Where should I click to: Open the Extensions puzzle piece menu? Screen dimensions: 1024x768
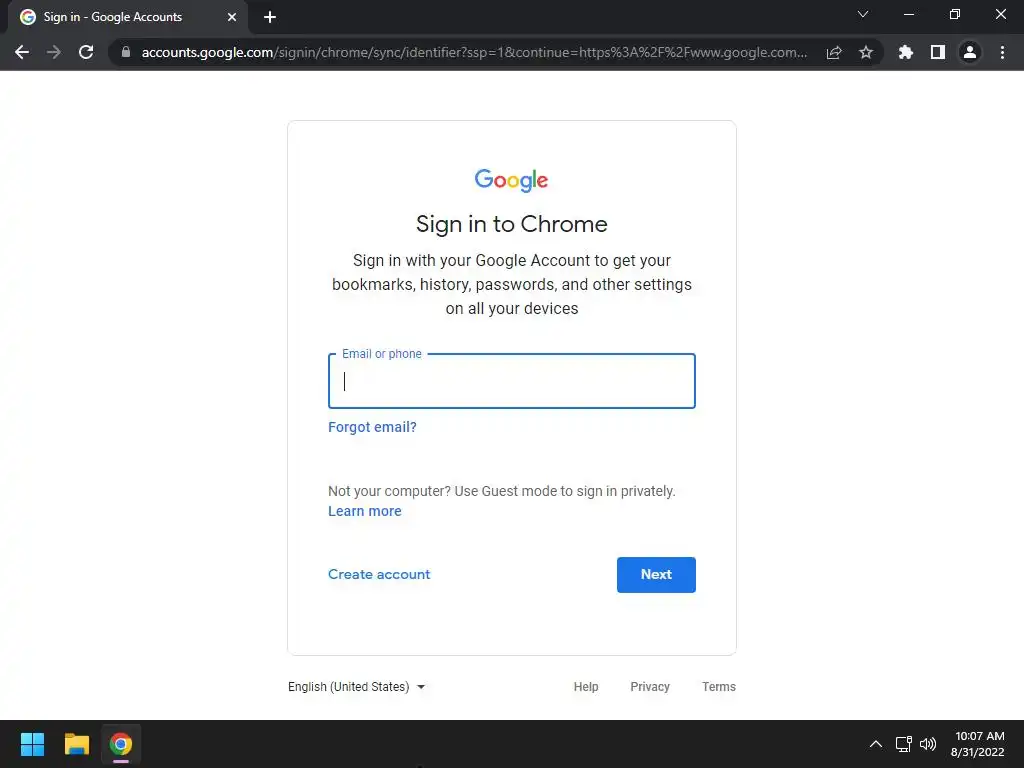click(906, 52)
